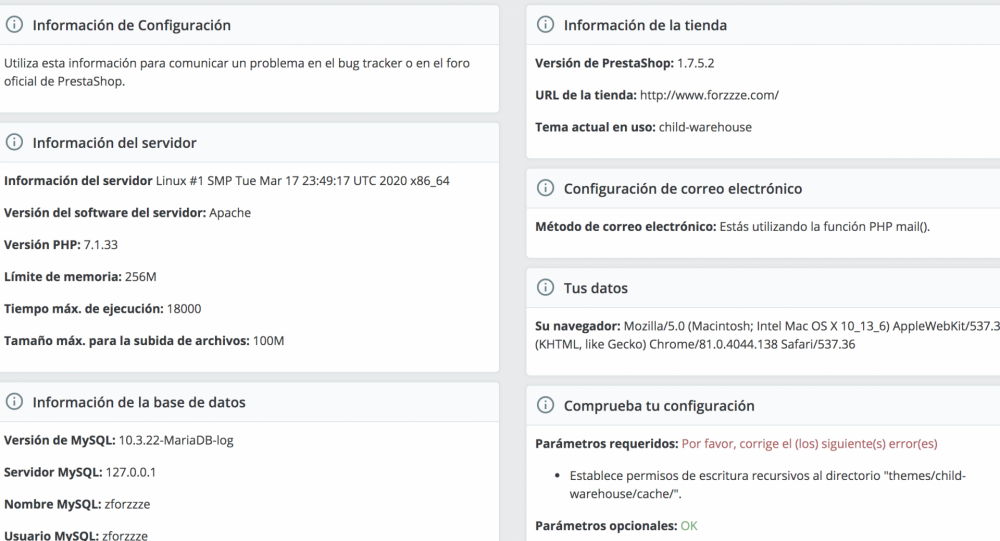
Task: Click info icon beside Tus datos
Action: tap(545, 287)
